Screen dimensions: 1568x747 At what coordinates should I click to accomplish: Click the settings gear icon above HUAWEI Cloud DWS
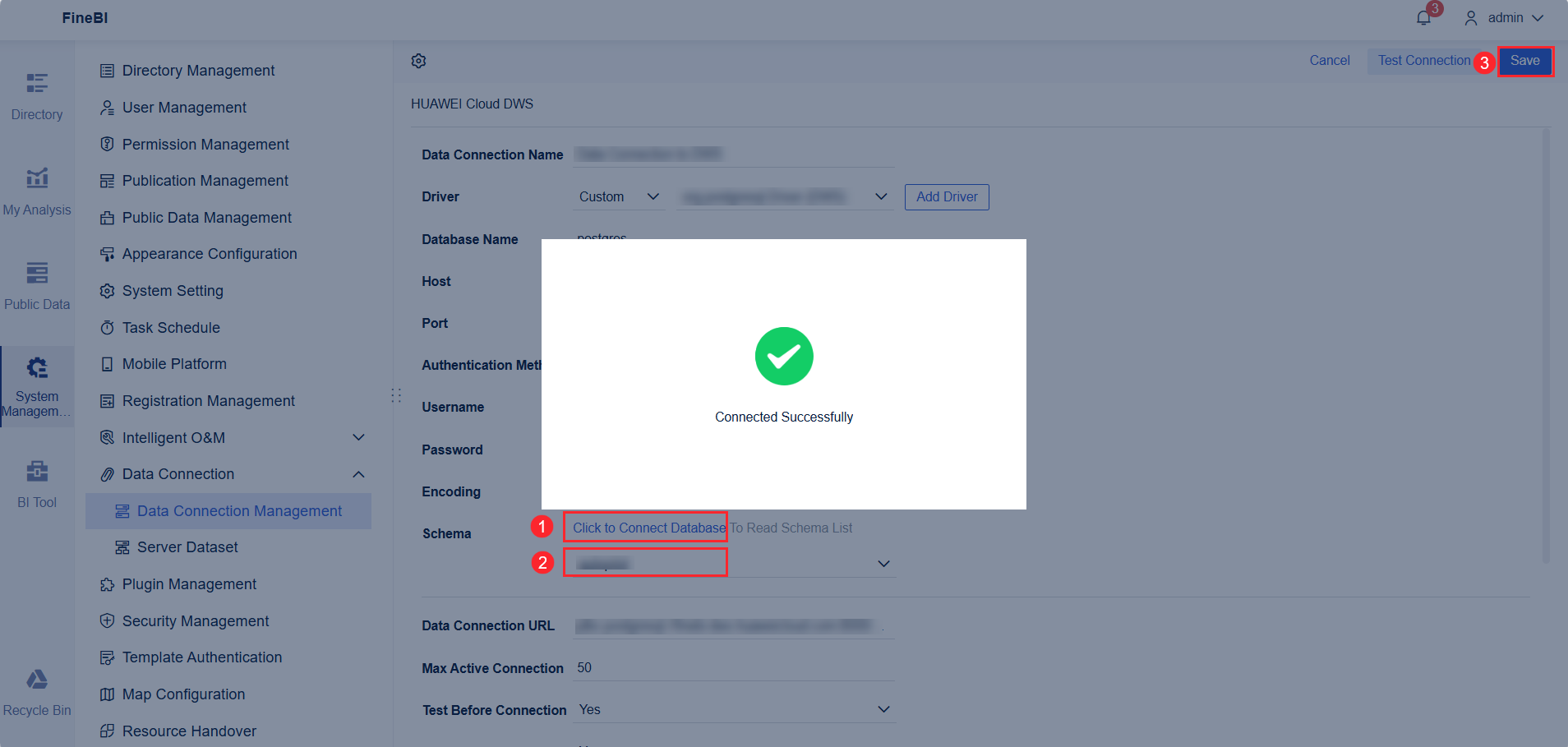click(x=418, y=61)
